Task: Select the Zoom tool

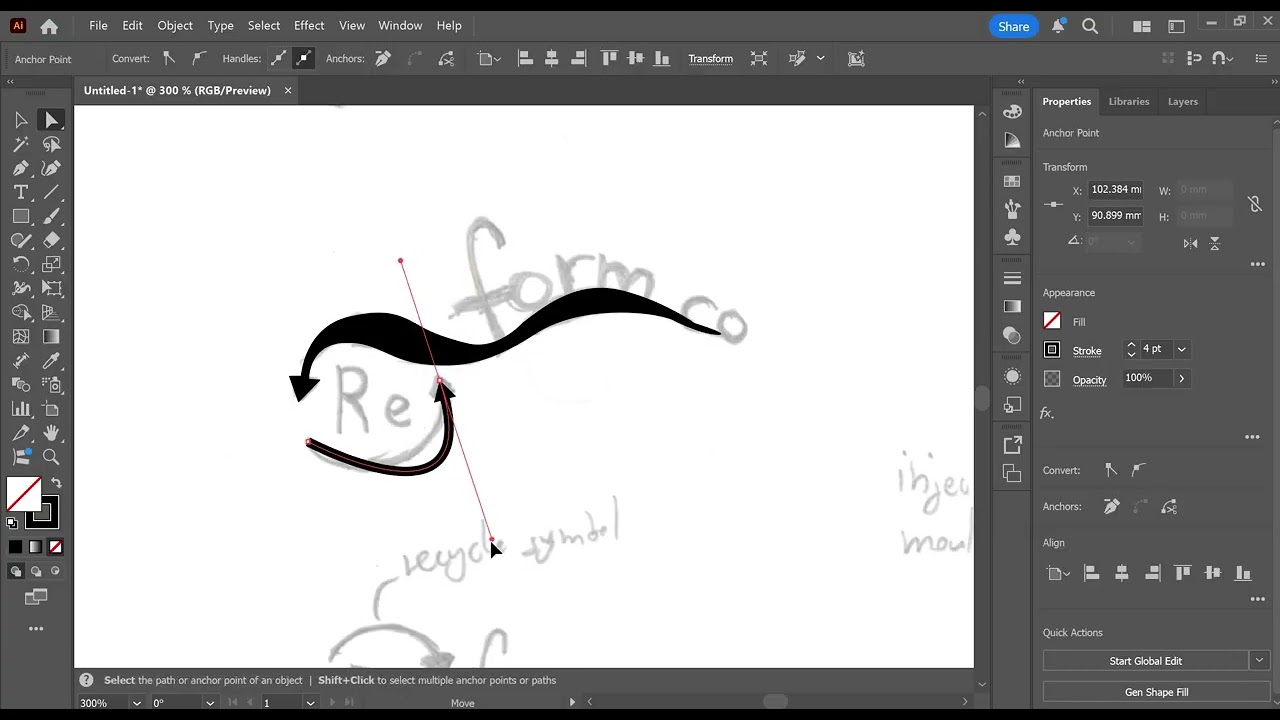Action: pos(51,457)
